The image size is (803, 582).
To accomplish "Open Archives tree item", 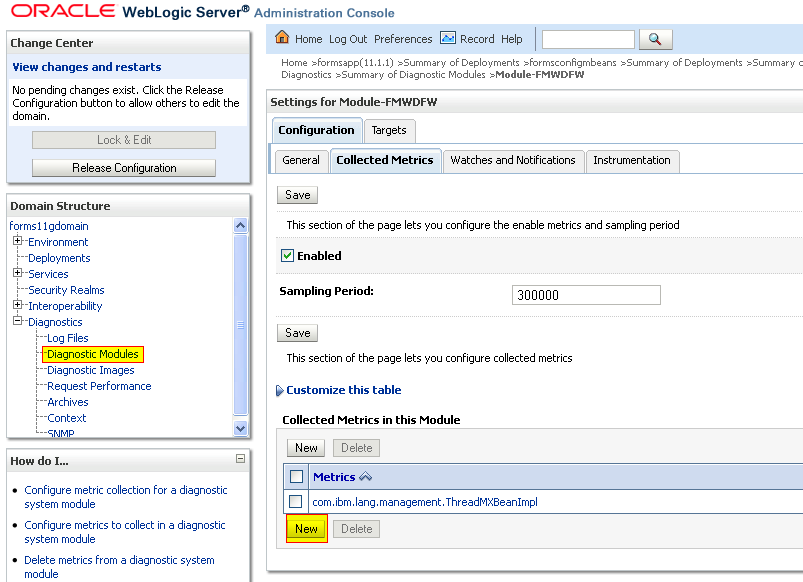I will (x=68, y=402).
